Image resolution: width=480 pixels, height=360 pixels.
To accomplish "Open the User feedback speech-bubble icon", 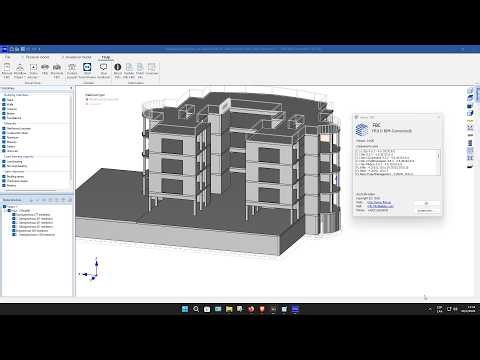I will click(103, 71).
